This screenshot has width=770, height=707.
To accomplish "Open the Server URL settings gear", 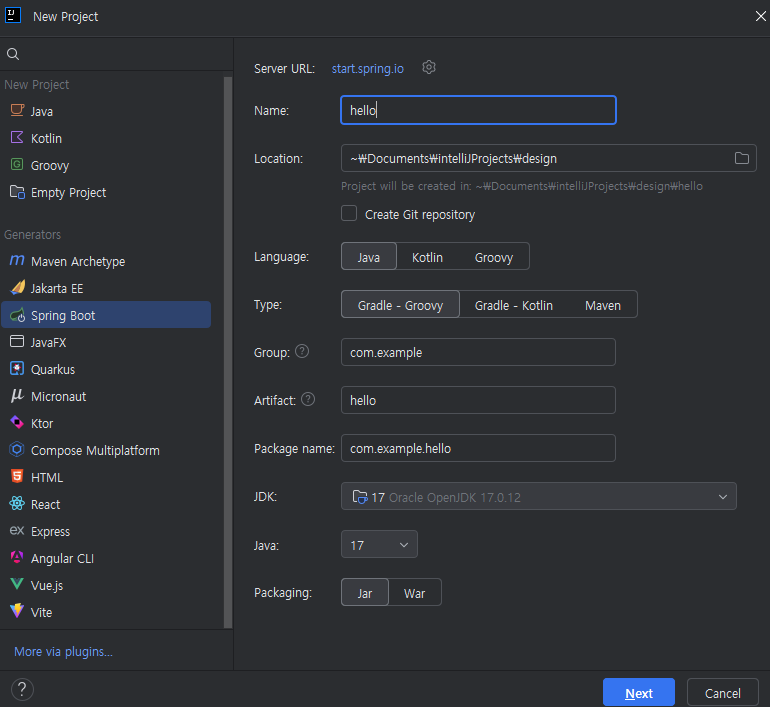I will point(429,67).
